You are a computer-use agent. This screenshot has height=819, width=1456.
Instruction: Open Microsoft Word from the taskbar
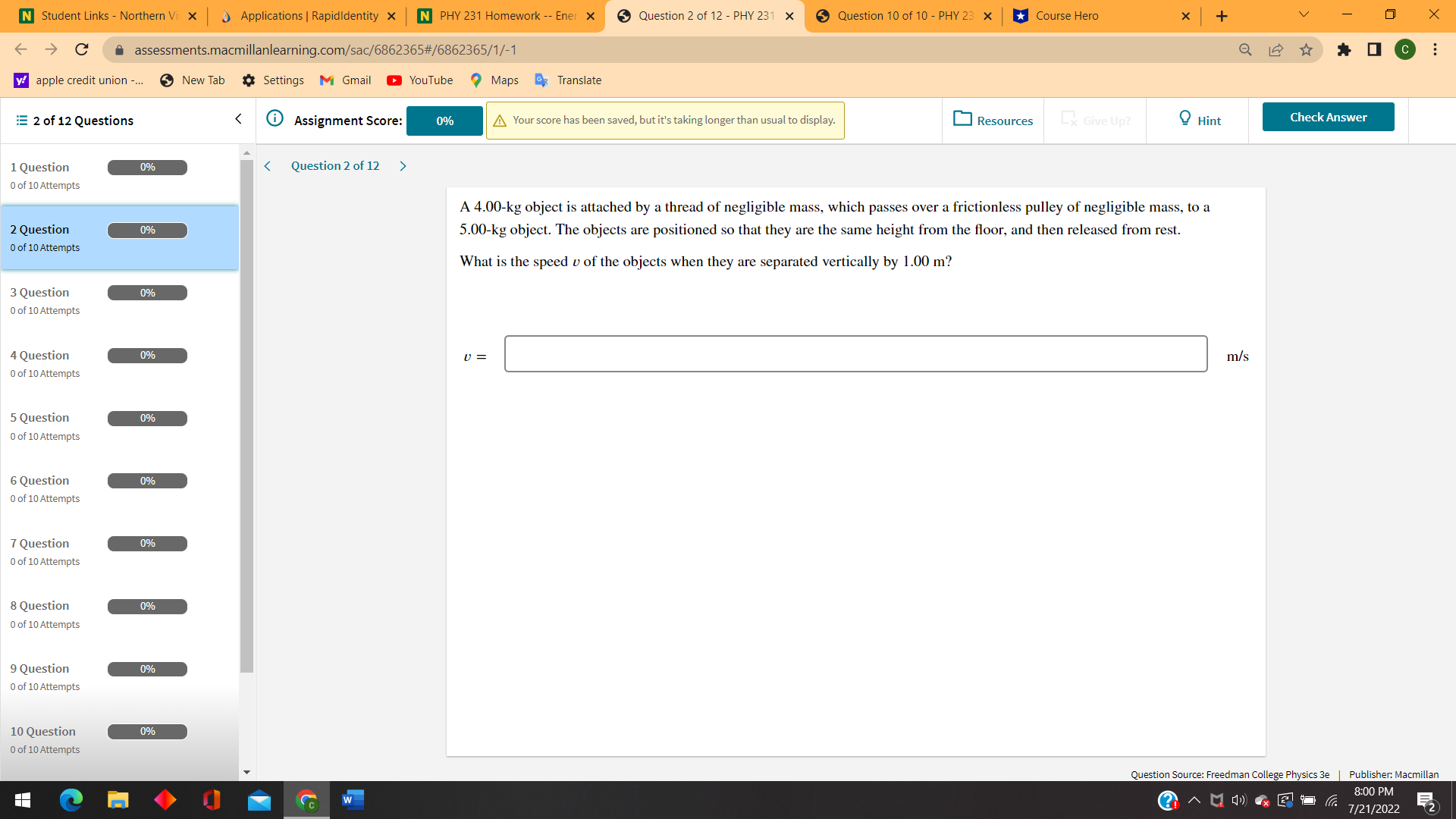352,800
